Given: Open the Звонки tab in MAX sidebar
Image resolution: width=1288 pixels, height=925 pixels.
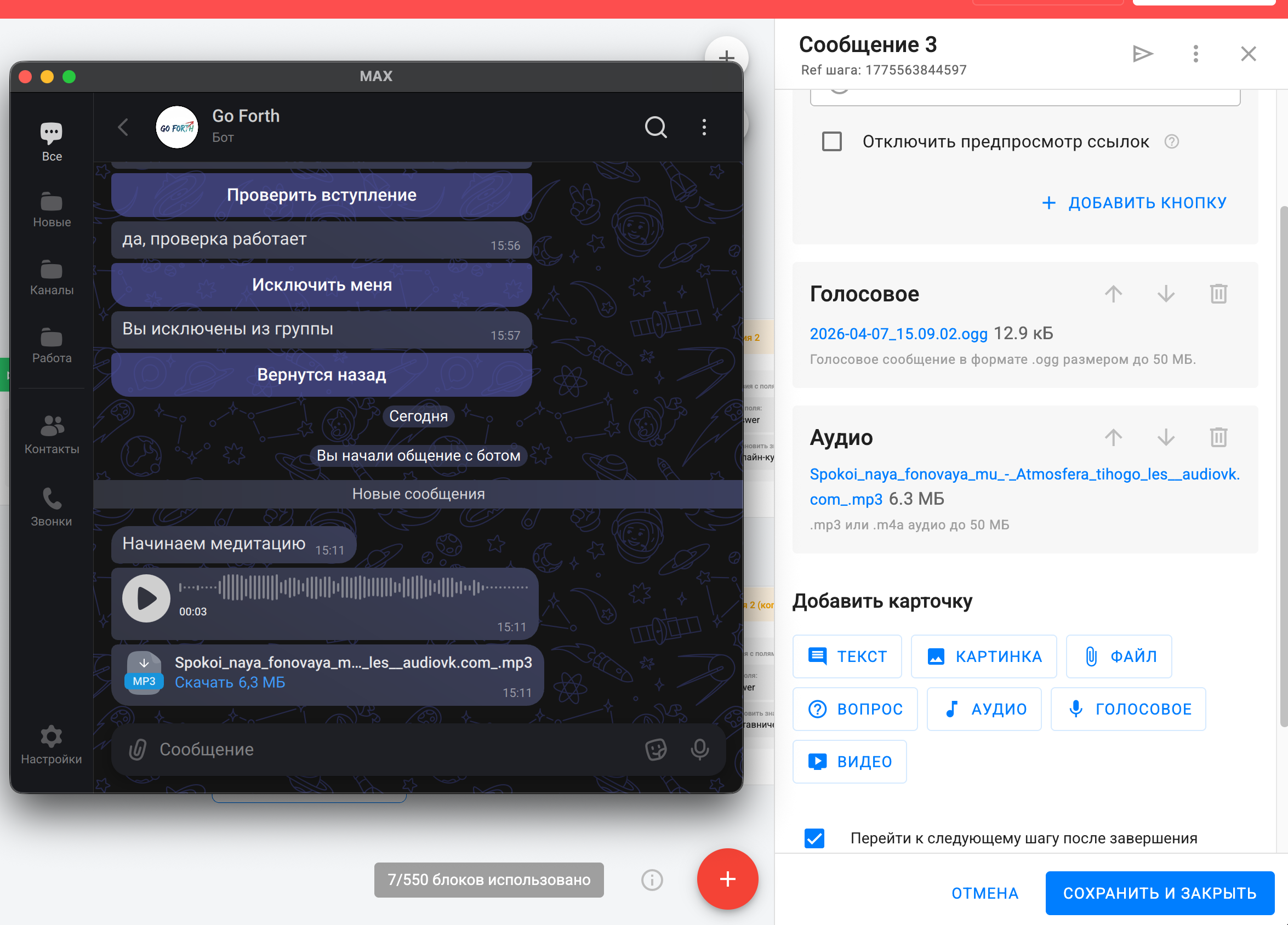Looking at the screenshot, I should point(51,507).
